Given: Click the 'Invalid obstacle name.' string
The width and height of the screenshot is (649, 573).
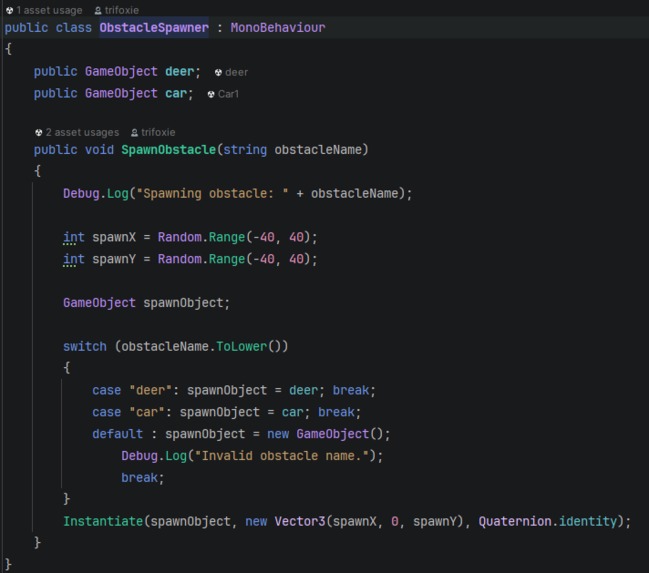Looking at the screenshot, I should point(281,456).
